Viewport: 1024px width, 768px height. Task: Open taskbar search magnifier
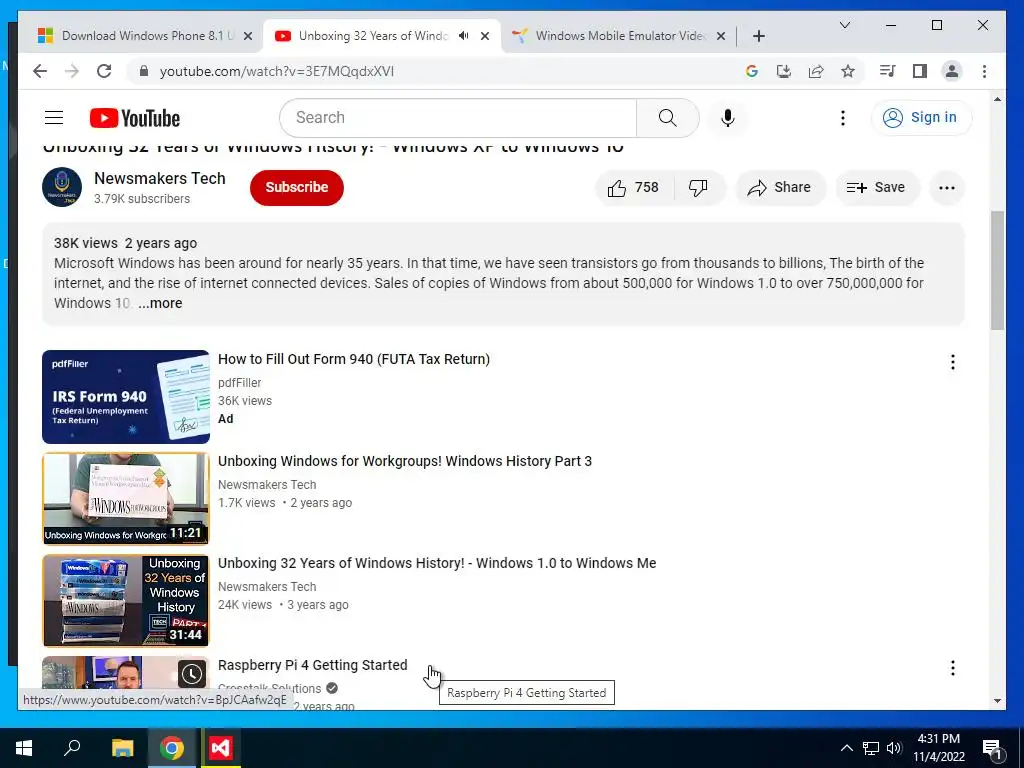[72, 748]
